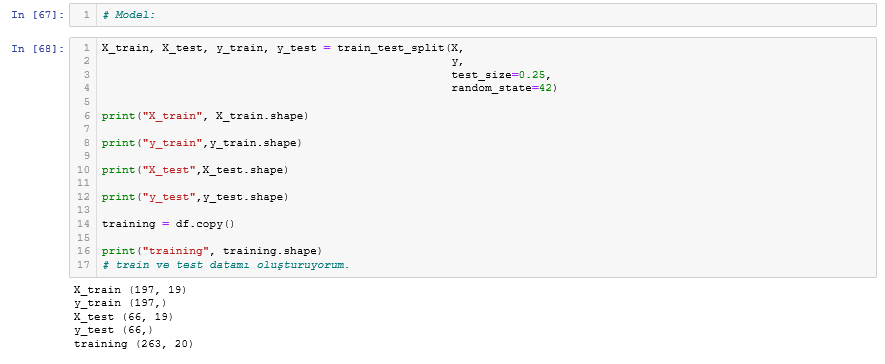The image size is (885, 364).
Task: Click the '# Model:' comment cell
Action: (472, 15)
